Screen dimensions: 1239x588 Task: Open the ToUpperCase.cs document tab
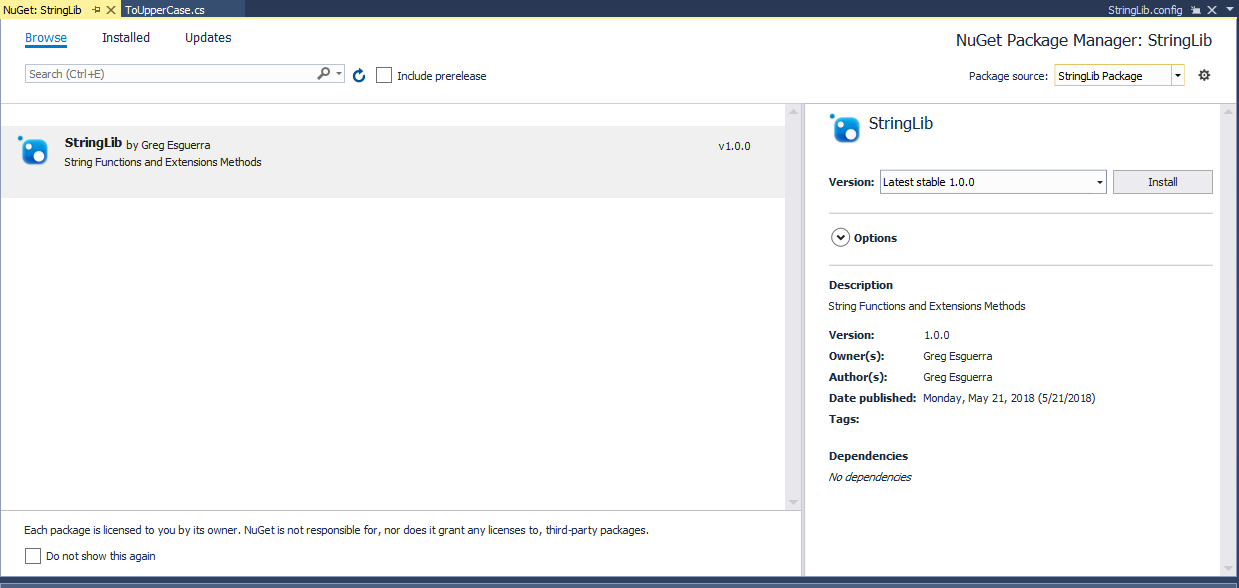click(166, 9)
